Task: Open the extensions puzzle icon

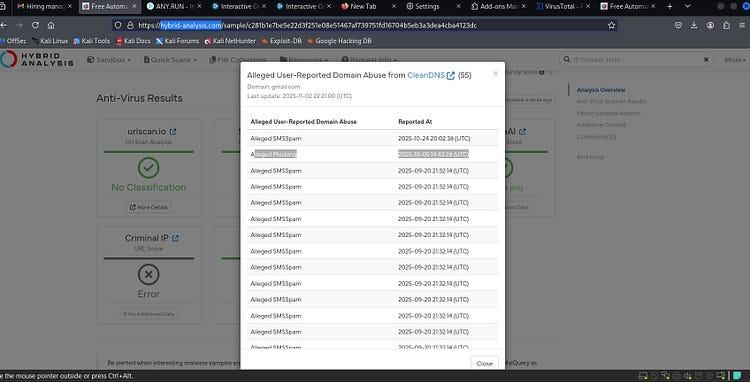Action: pyautogui.click(x=727, y=25)
